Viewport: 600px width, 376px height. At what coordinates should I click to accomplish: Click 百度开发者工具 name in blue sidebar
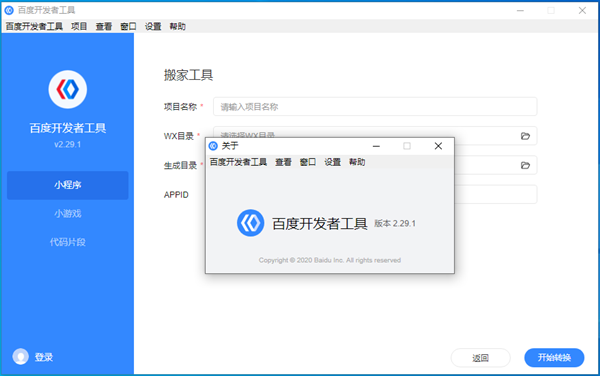(x=68, y=128)
